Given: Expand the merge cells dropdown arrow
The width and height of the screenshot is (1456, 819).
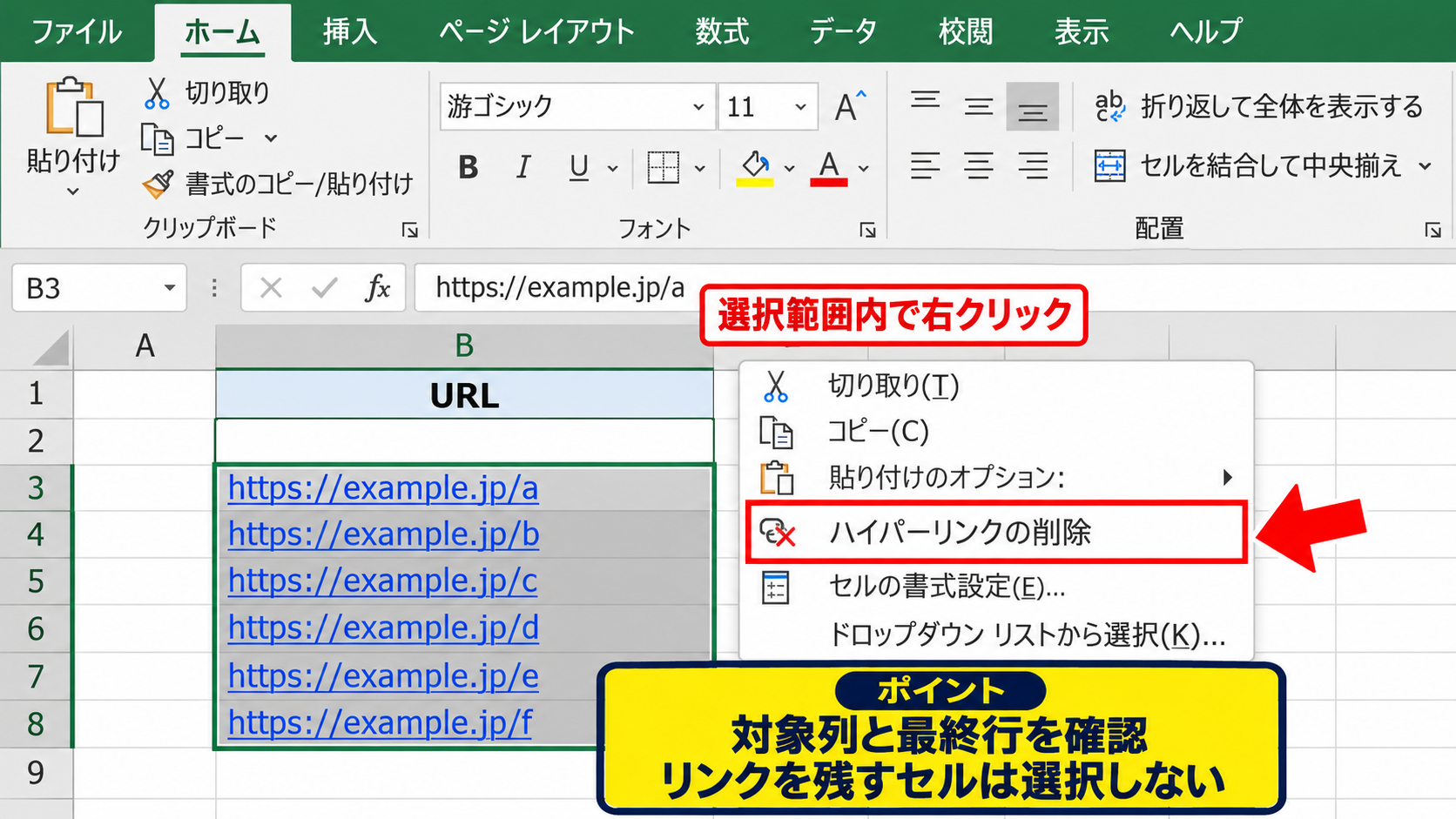Looking at the screenshot, I should pyautogui.click(x=1426, y=166).
